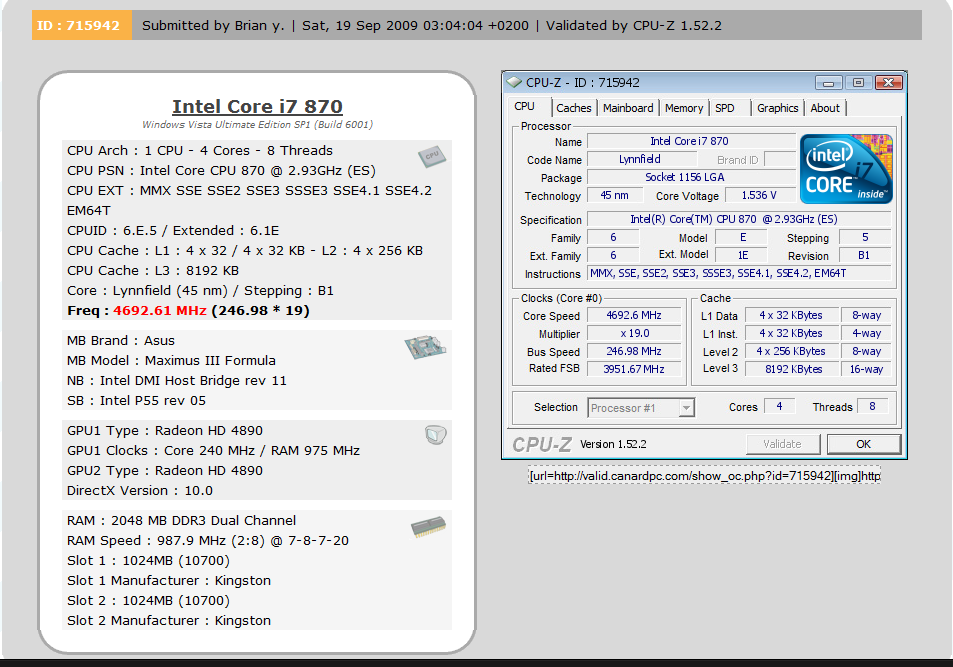Click the Slot 2 : 1024MB (10700) line
Viewport: 953px width, 667px height.
pos(148,601)
